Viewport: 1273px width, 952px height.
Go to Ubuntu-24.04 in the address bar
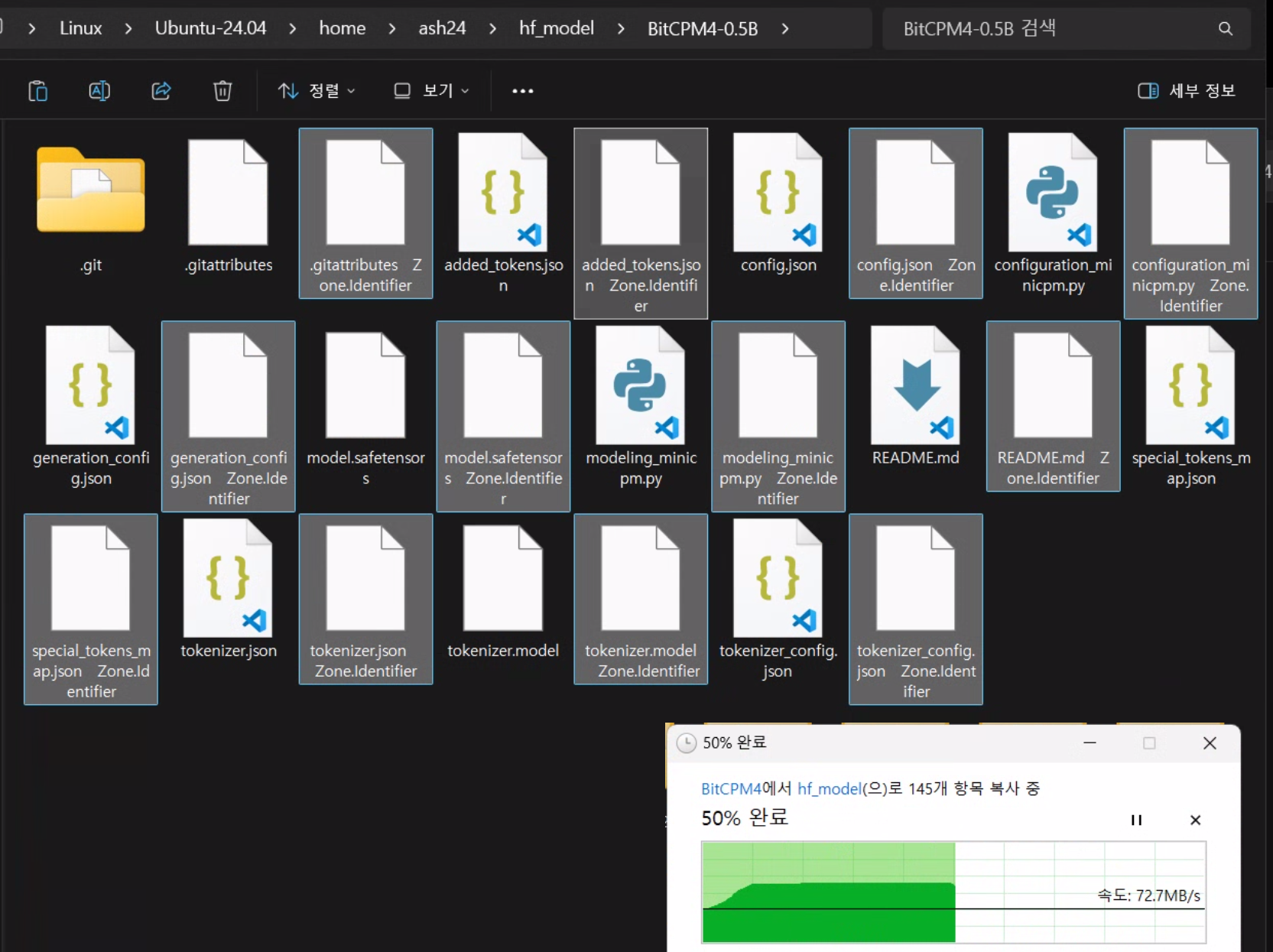click(x=210, y=28)
